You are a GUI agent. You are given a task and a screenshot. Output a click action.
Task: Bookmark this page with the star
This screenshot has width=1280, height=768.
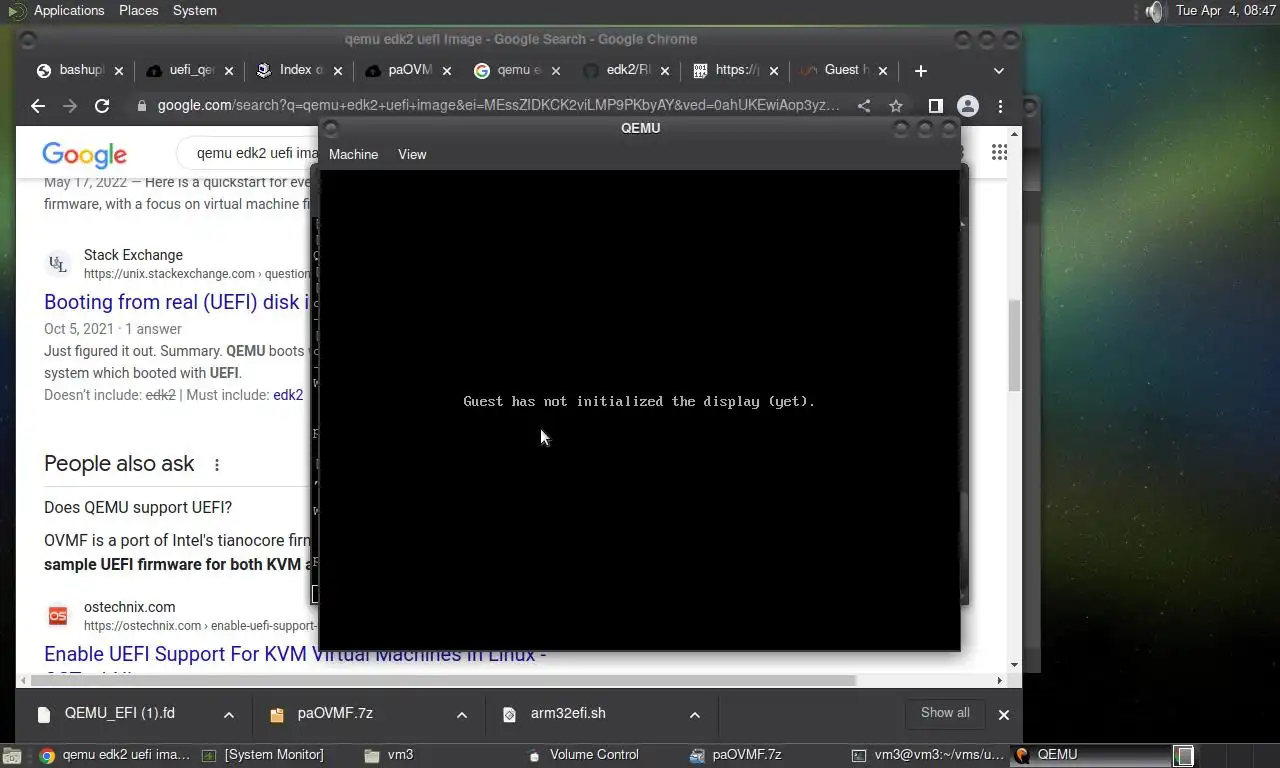pos(896,106)
